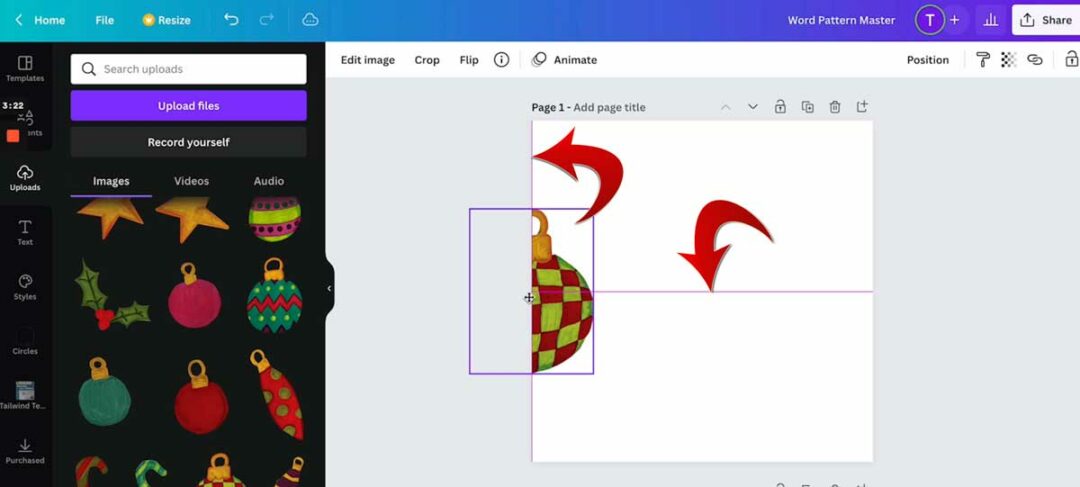
Task: Click the cloud save status icon
Action: (310, 20)
